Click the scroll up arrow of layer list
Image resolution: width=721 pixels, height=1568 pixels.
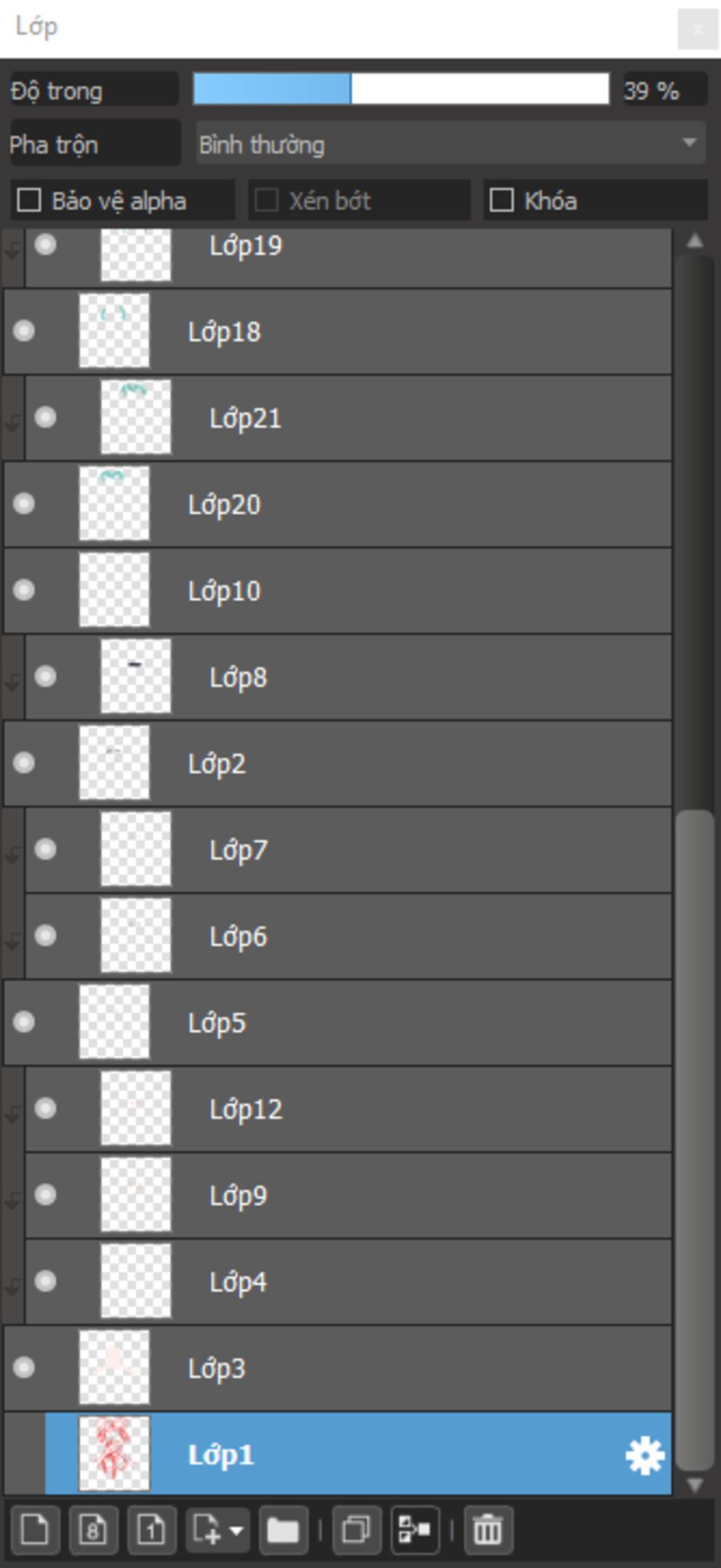tap(695, 241)
